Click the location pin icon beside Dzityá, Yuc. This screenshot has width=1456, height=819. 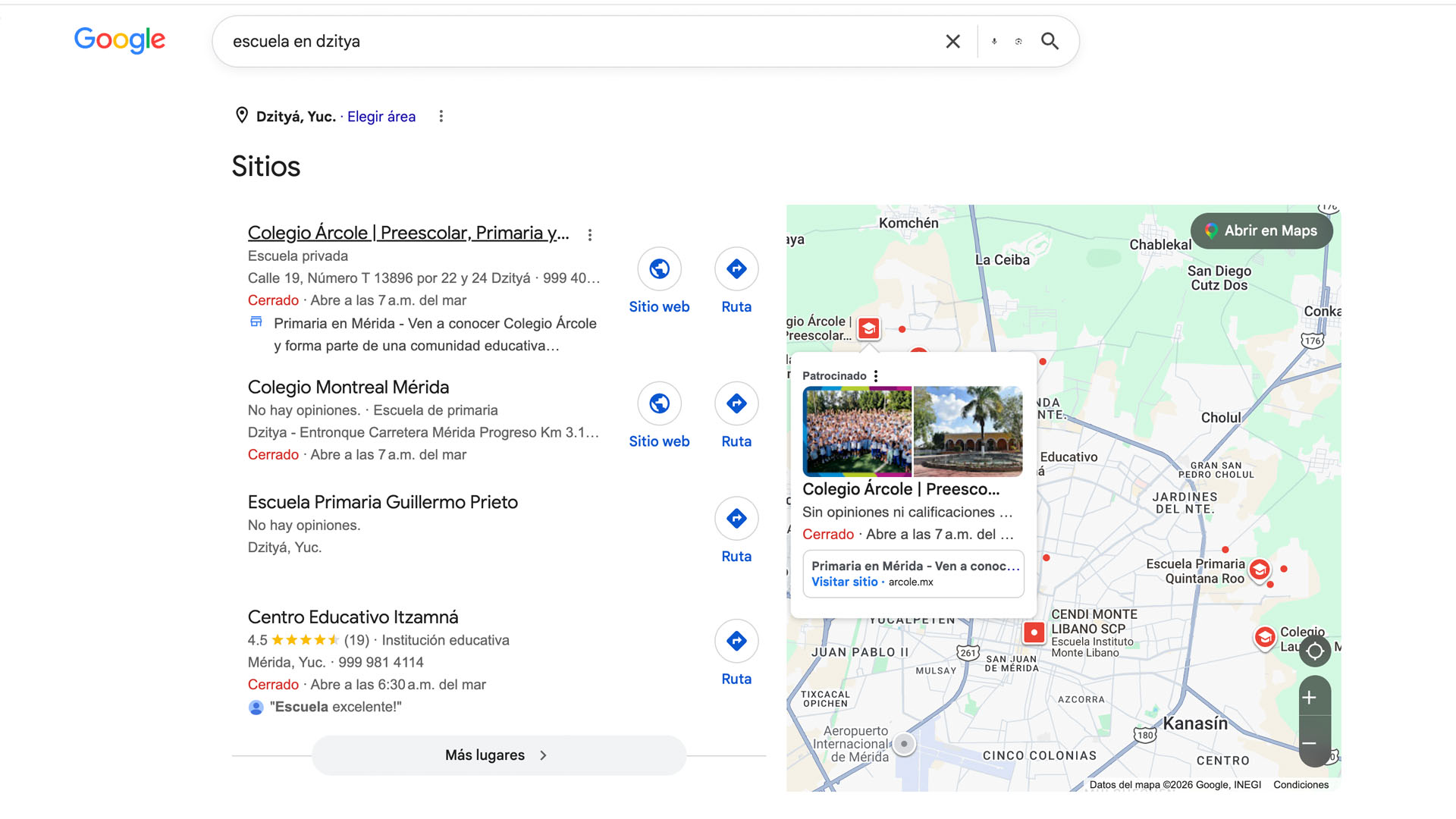242,115
